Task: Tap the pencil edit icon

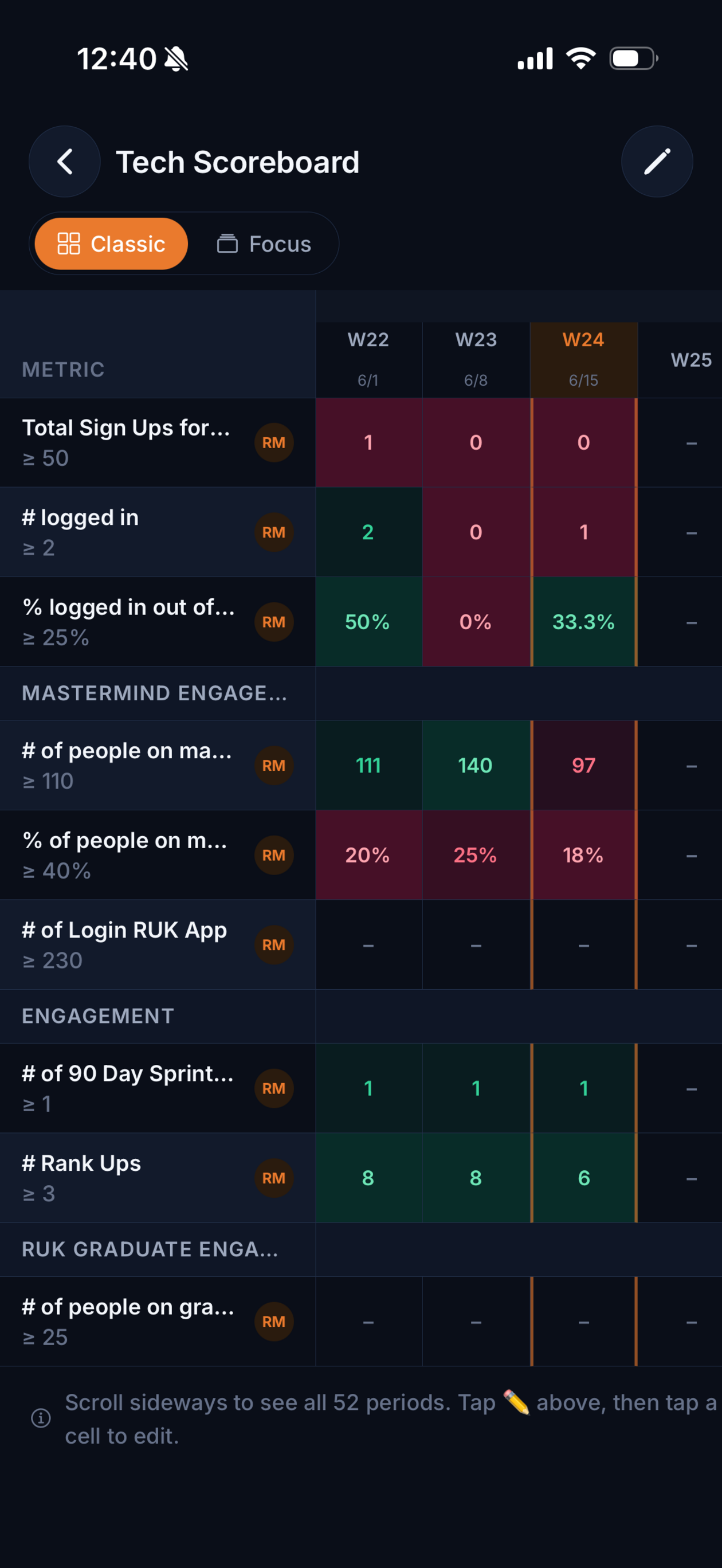Action: click(x=657, y=162)
